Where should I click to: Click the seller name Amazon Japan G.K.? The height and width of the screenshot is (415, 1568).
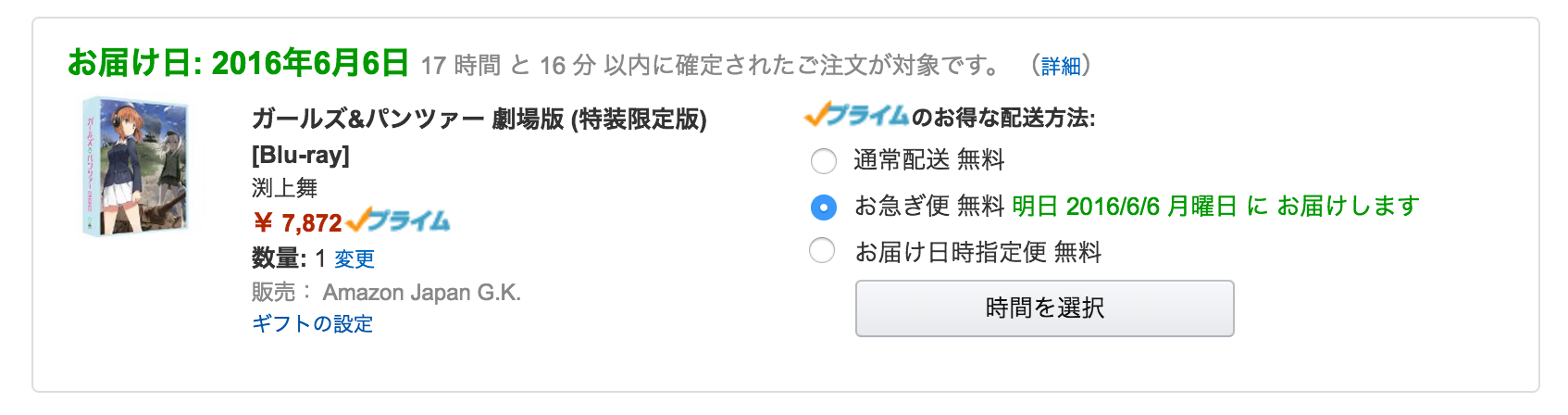[x=421, y=293]
